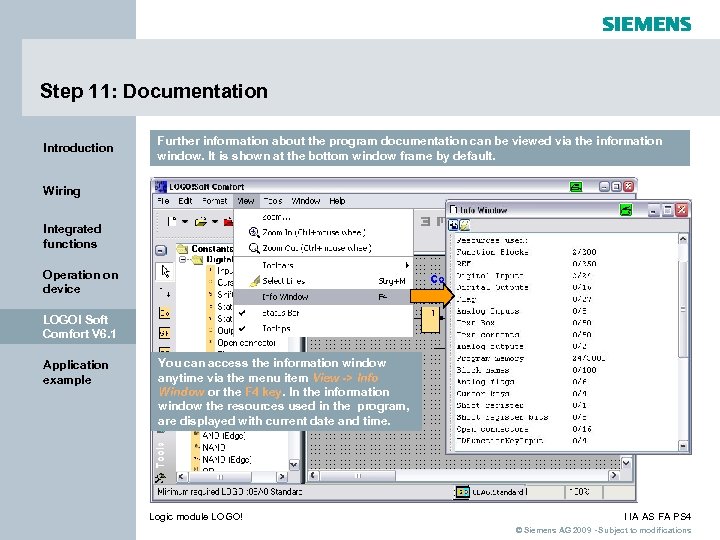Click the Select Lines pencil icon
This screenshot has width=720, height=540.
coord(254,281)
